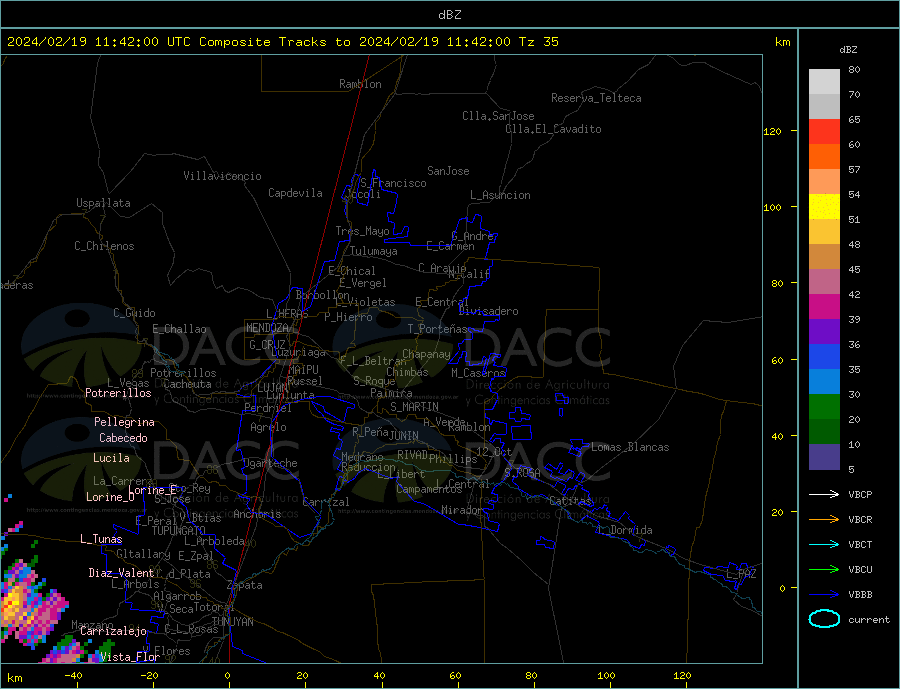Select the magenta 42 dBZ swatch
900x689 pixels.
824,307
